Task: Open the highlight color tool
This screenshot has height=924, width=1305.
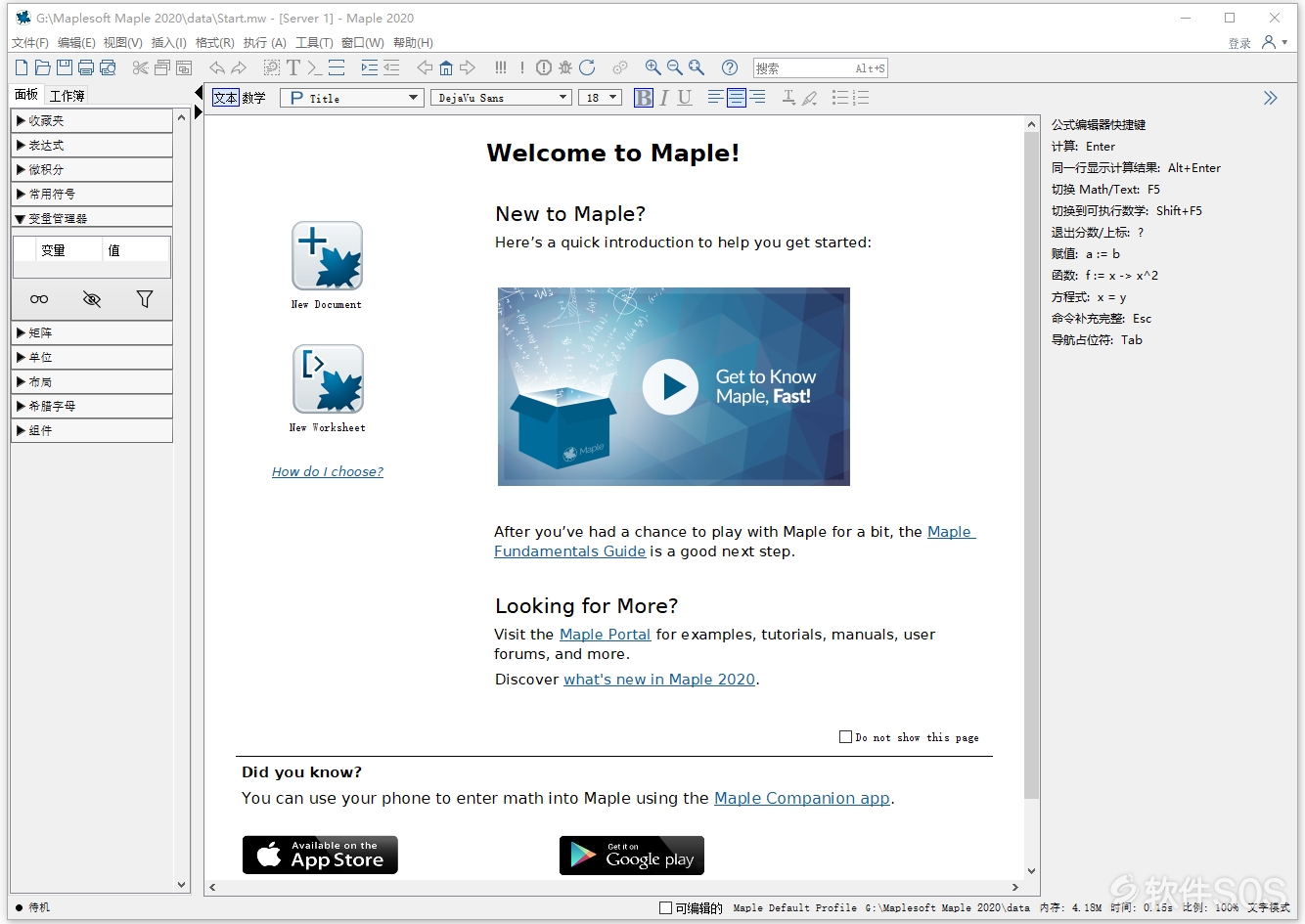Action: click(810, 98)
